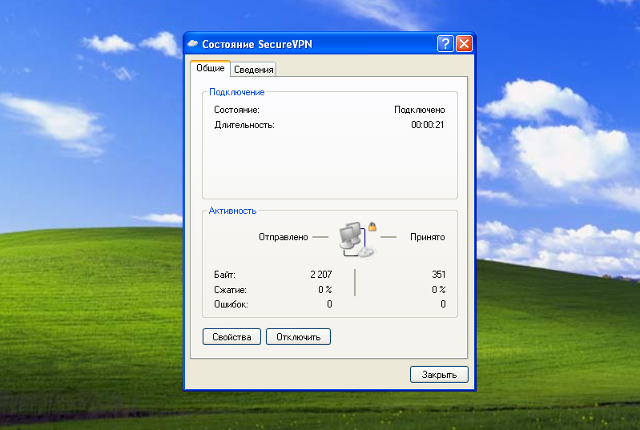Click the SecureVPN title bar cloud icon
This screenshot has width=640, height=430.
tap(193, 44)
